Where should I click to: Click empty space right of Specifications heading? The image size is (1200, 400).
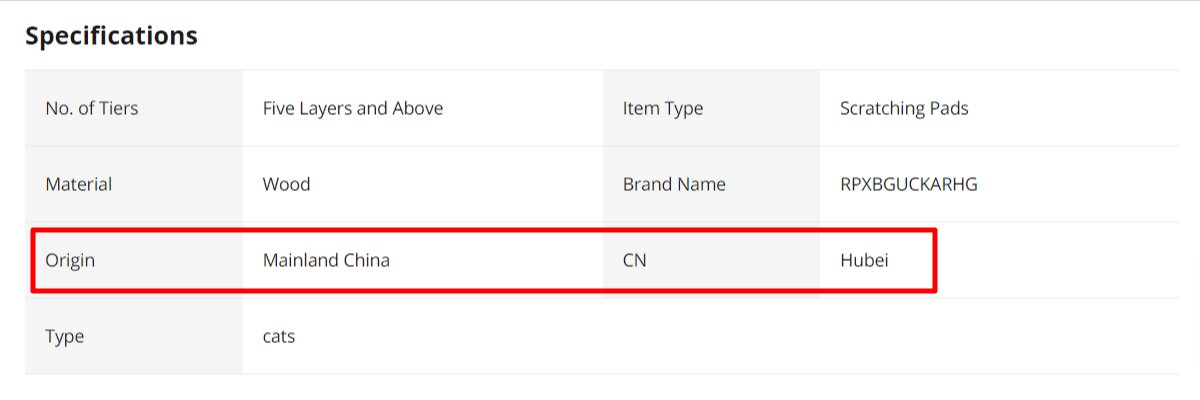point(700,36)
